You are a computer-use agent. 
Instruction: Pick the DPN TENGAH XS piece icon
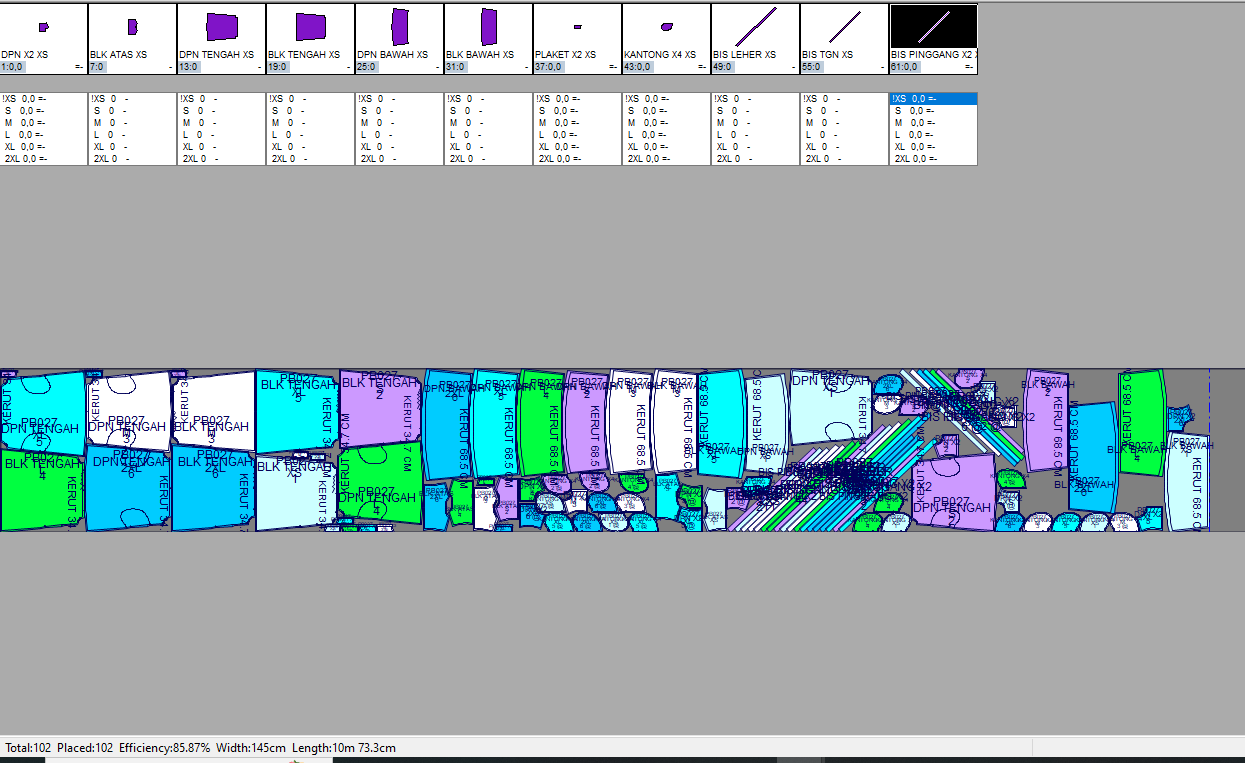tap(221, 27)
